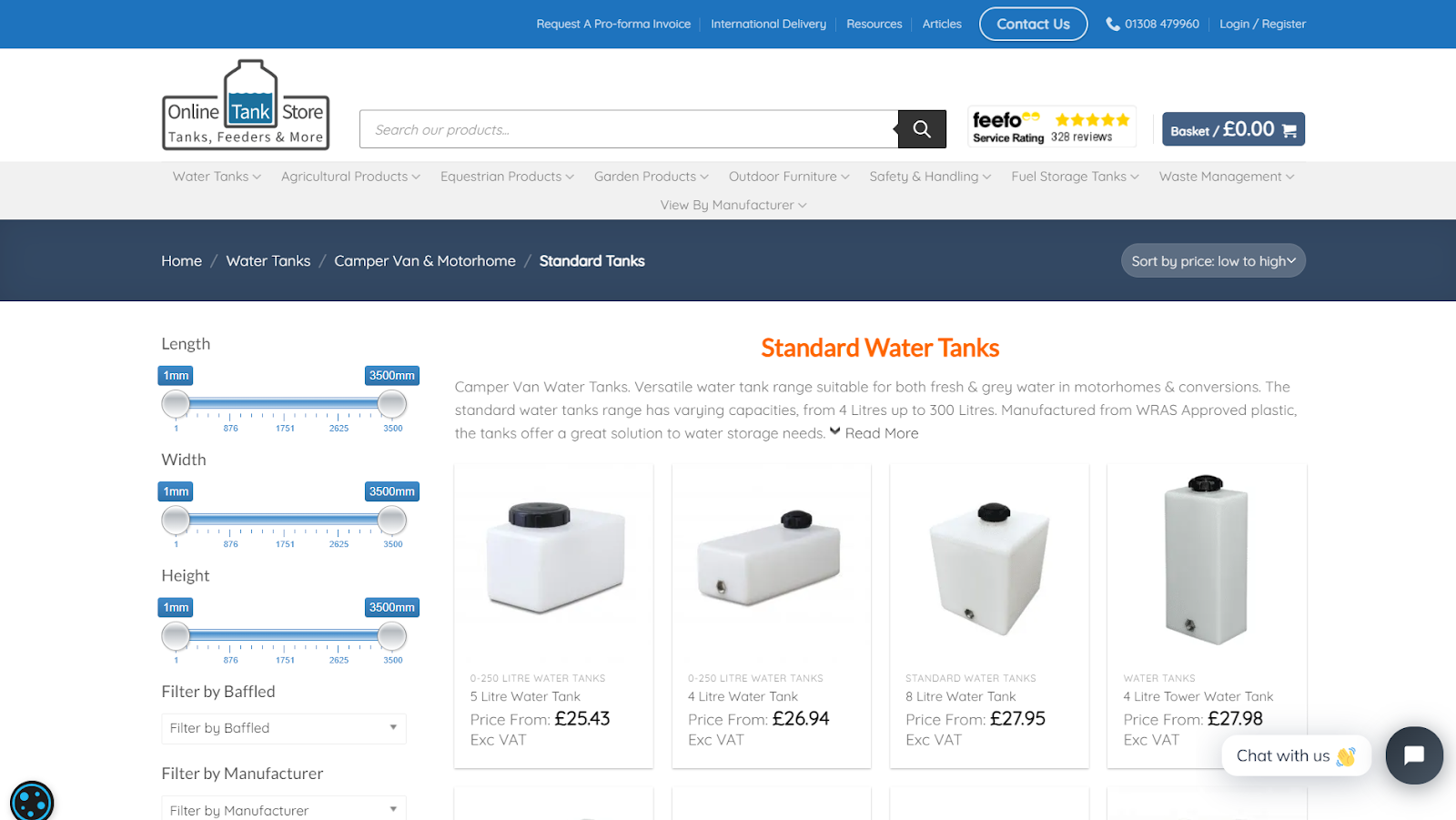Open the Water Tanks menu

[217, 177]
